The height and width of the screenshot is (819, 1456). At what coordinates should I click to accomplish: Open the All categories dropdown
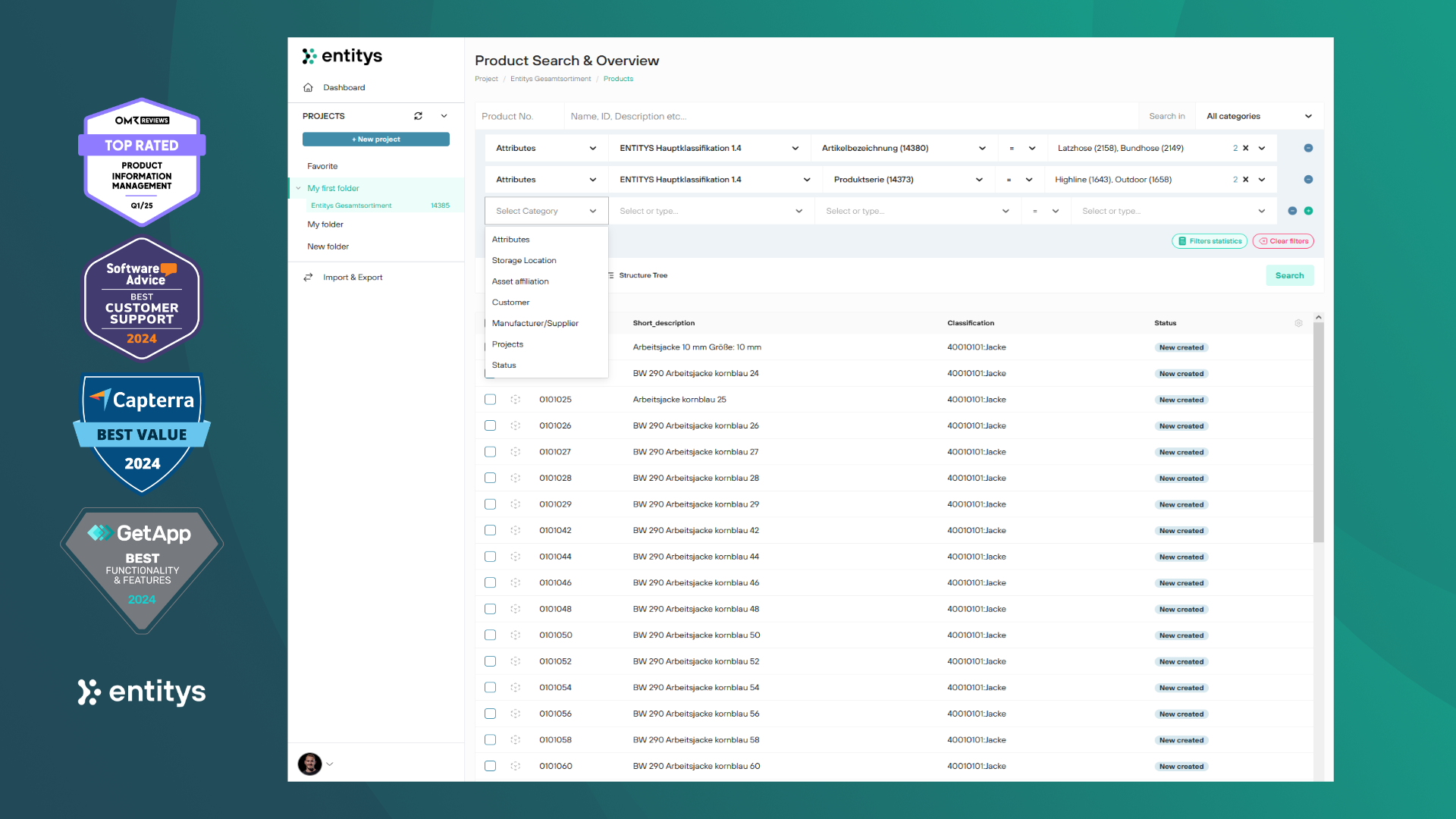pos(1259,116)
